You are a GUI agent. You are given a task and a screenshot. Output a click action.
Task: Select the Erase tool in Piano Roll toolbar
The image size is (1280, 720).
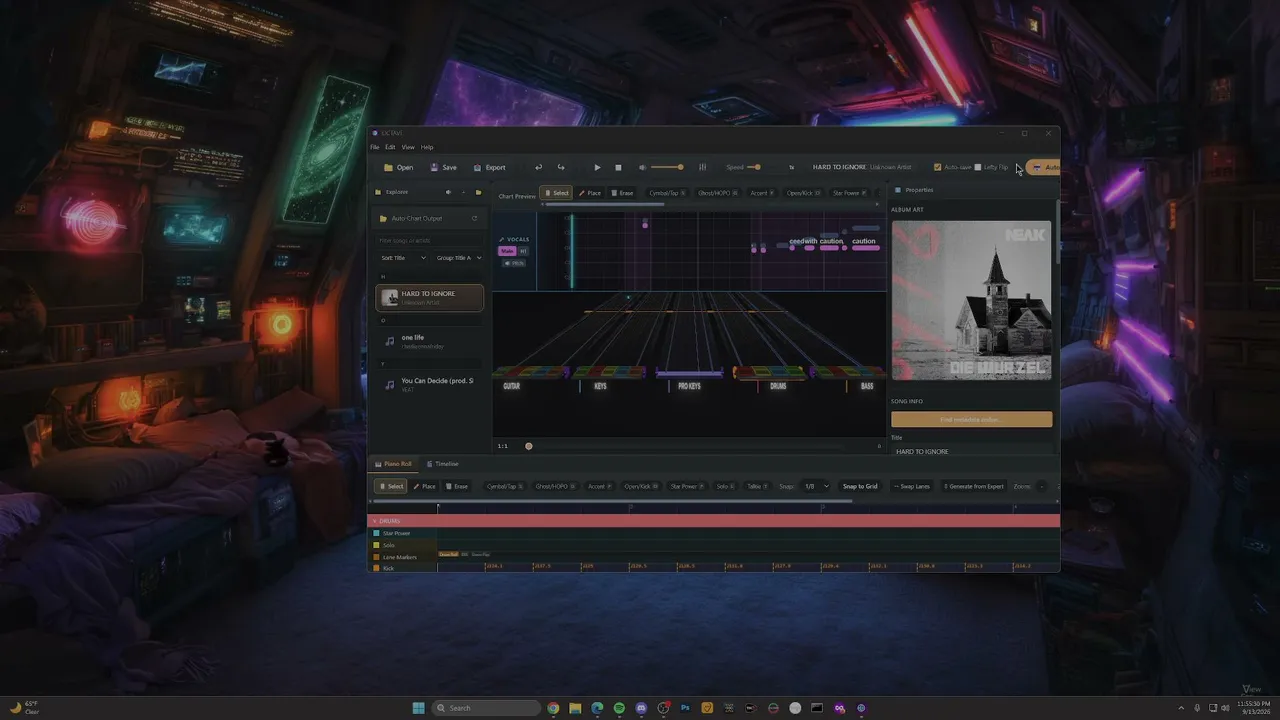coord(456,486)
